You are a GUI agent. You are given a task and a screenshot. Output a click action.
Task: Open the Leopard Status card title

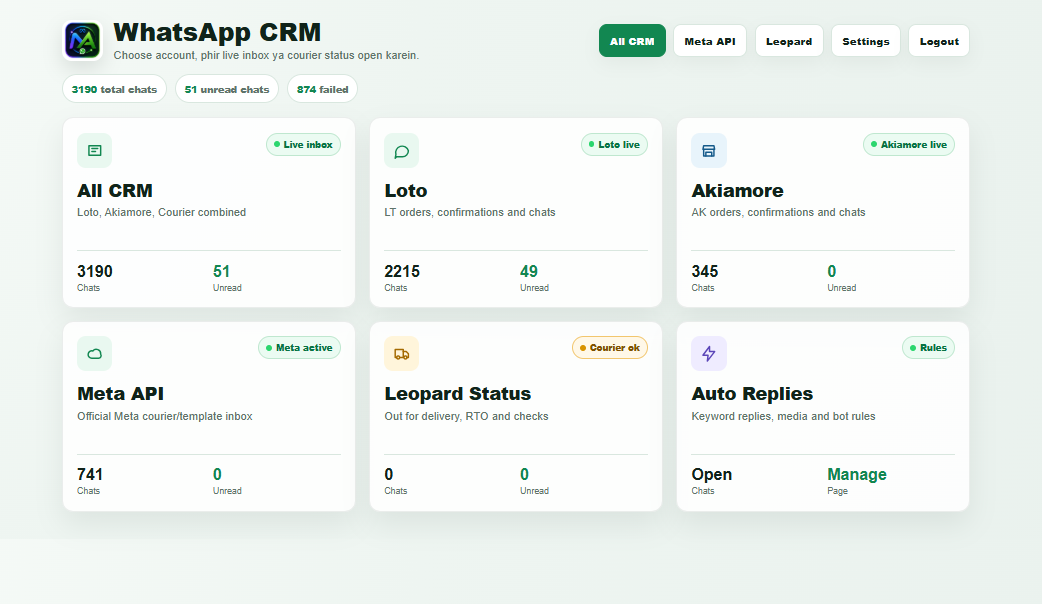coord(457,393)
